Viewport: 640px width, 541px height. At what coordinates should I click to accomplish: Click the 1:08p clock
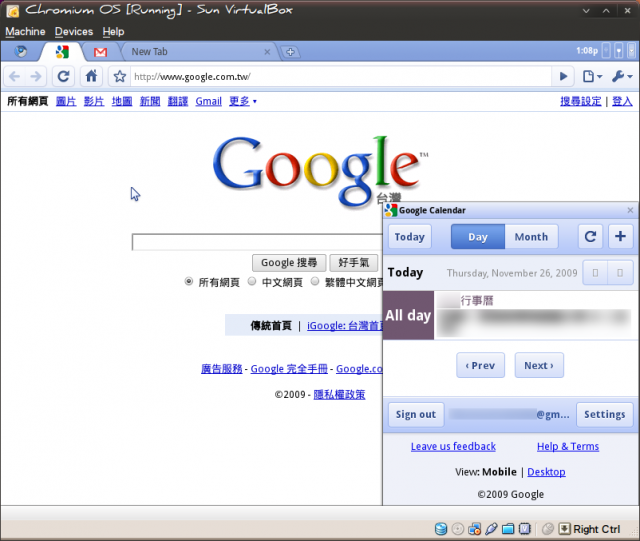[x=587, y=51]
